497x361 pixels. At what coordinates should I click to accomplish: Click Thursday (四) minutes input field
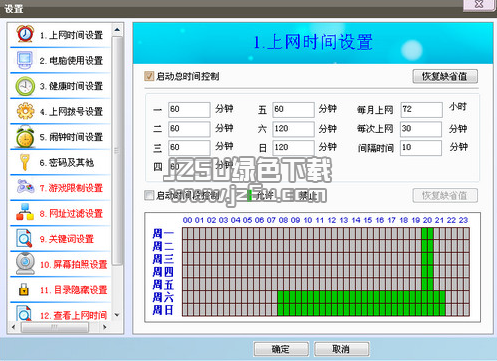(189, 166)
